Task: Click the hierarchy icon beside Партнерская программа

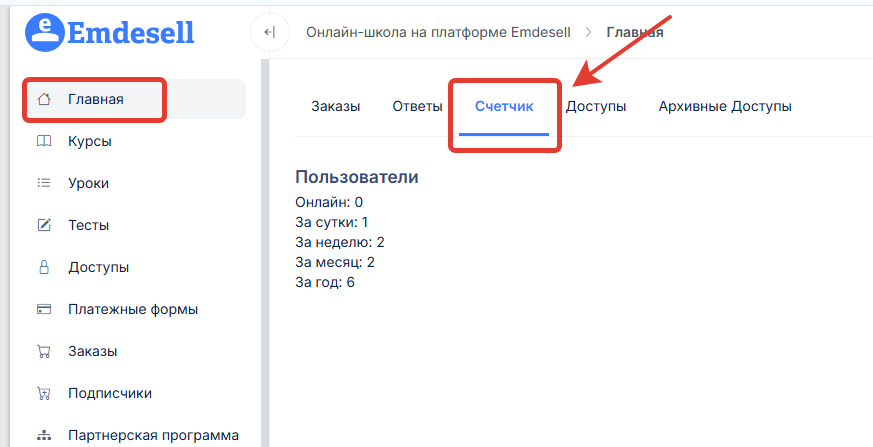Action: pyautogui.click(x=44, y=435)
